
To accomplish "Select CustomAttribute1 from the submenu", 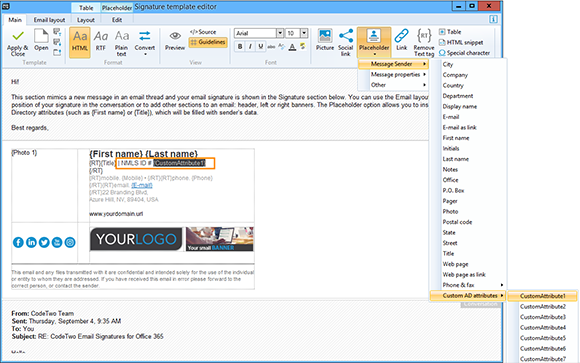I will tap(542, 296).
